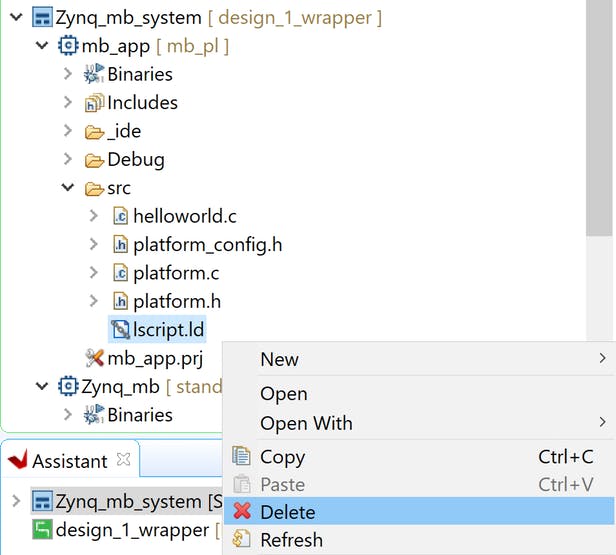Click Refresh in the context menu
The width and height of the screenshot is (616, 555).
tap(291, 540)
